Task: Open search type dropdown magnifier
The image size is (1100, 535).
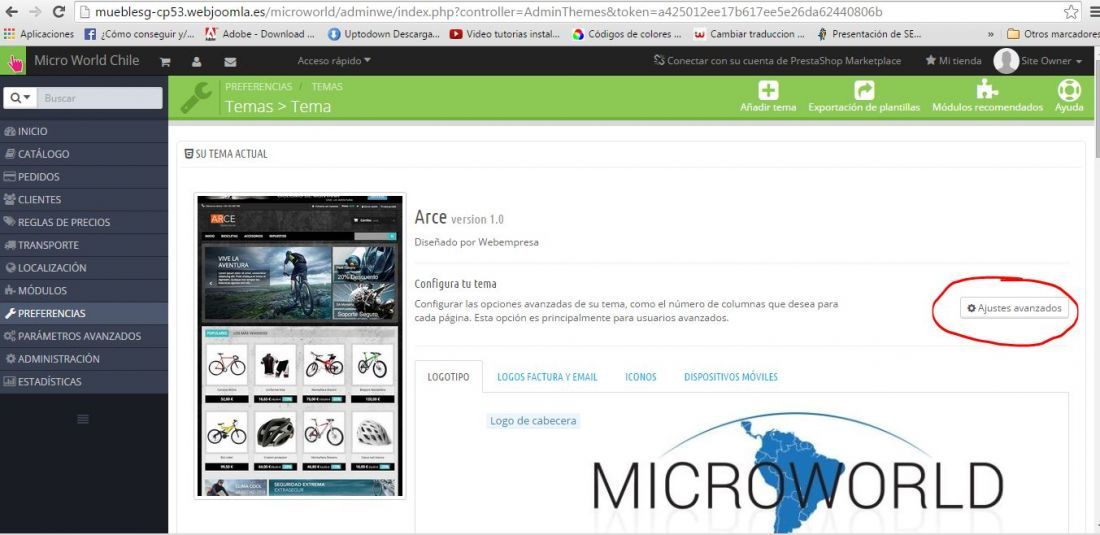Action: tap(20, 98)
